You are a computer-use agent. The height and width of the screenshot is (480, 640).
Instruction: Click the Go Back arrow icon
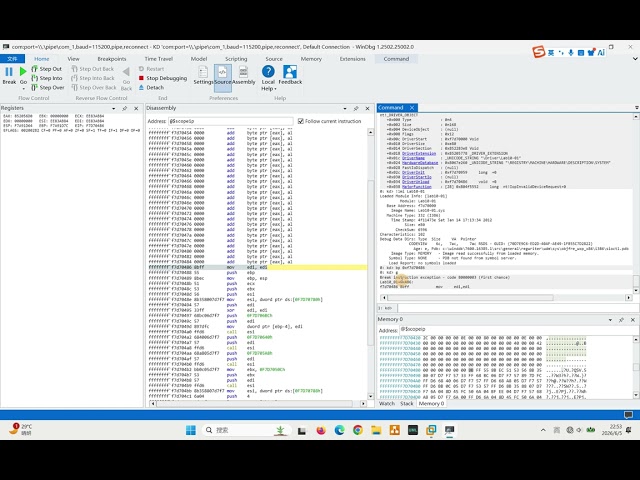(126, 73)
